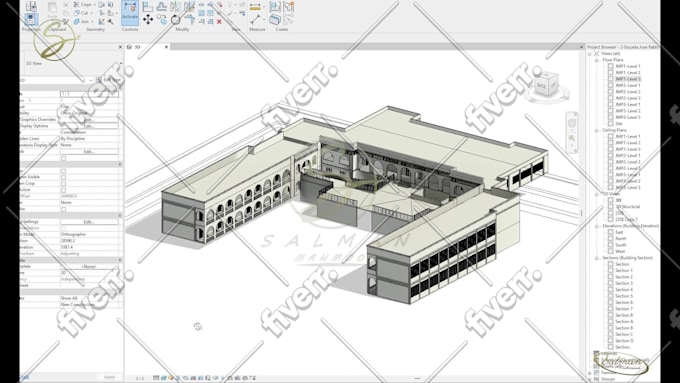This screenshot has height=383, width=680.
Task: Open Section 4 in Project Browser
Action: coord(624,290)
